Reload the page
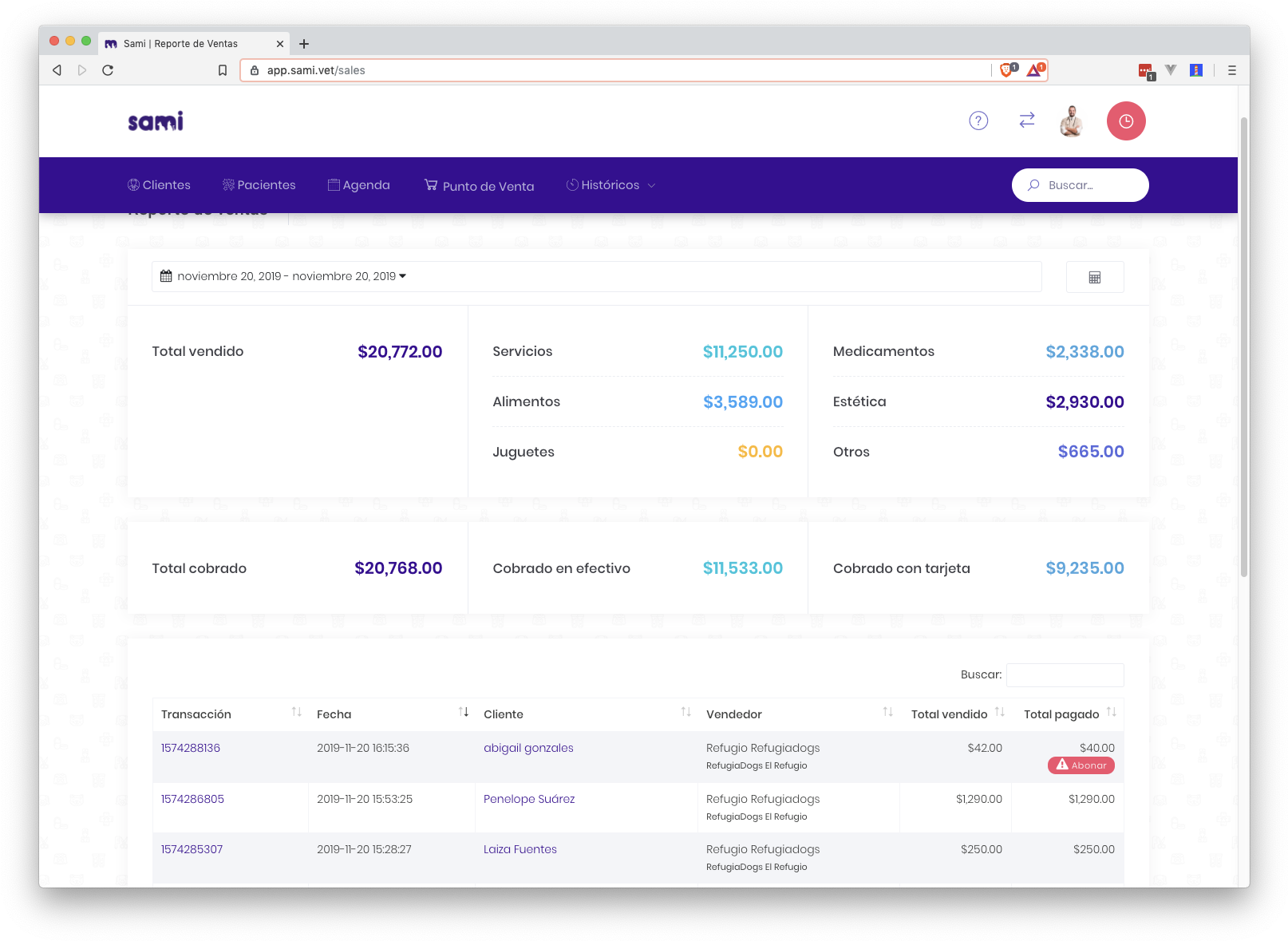The image size is (1288, 941). coord(108,70)
